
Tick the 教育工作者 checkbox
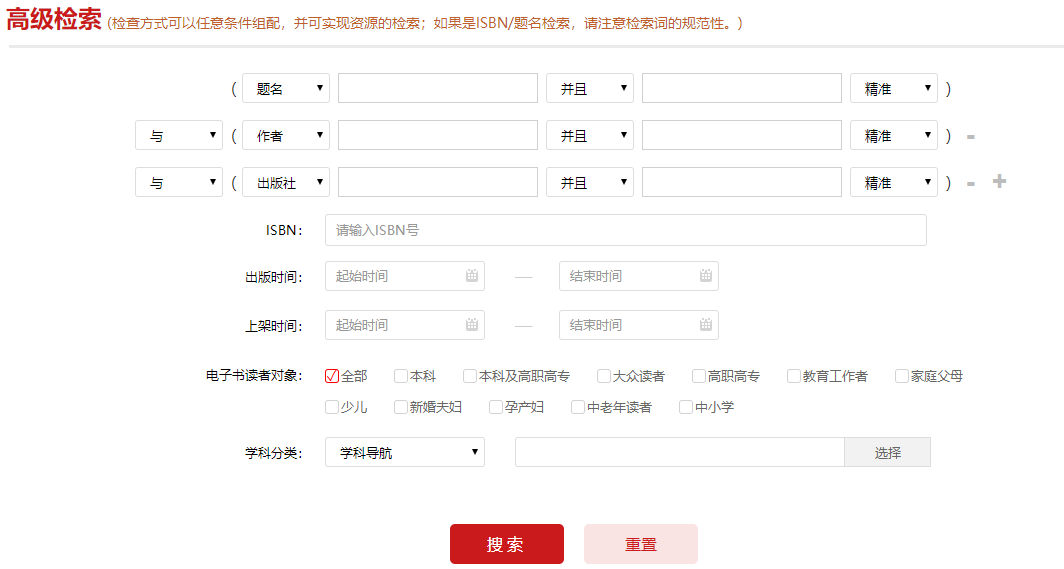coord(794,376)
